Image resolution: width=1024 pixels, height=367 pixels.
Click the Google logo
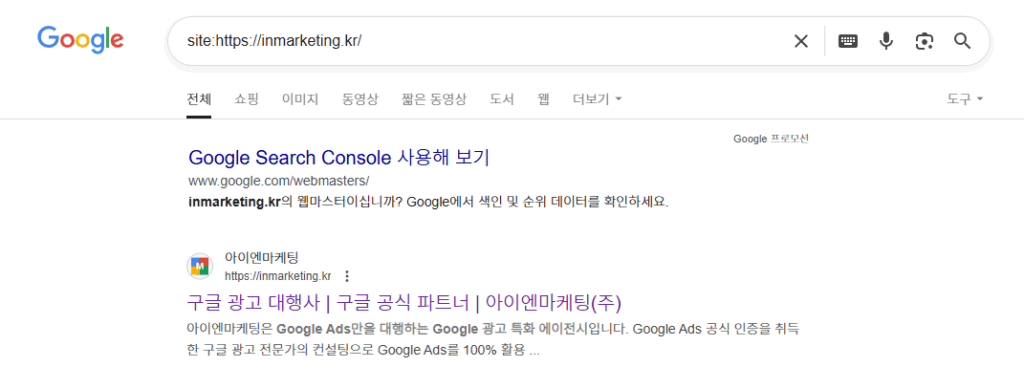coord(80,39)
